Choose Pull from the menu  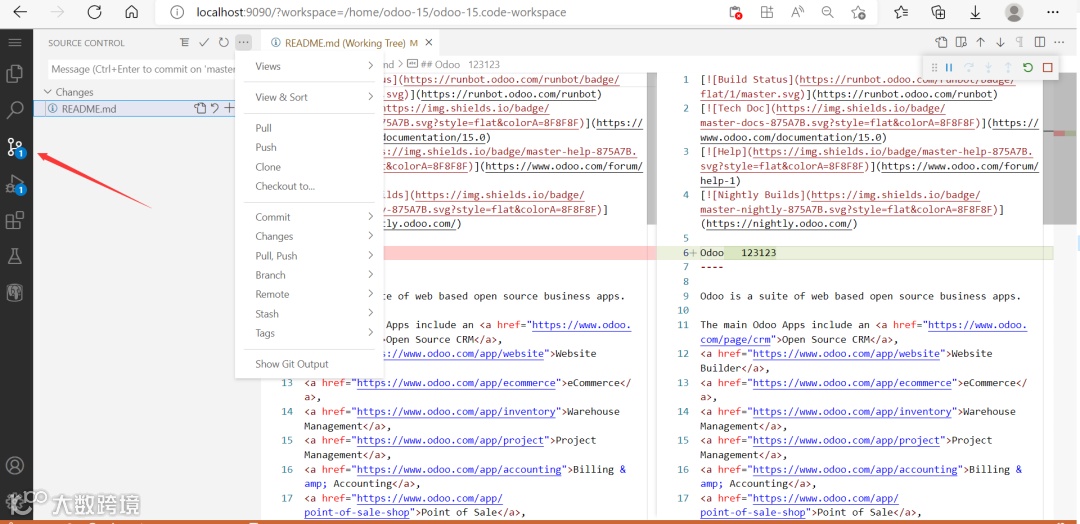309,128
